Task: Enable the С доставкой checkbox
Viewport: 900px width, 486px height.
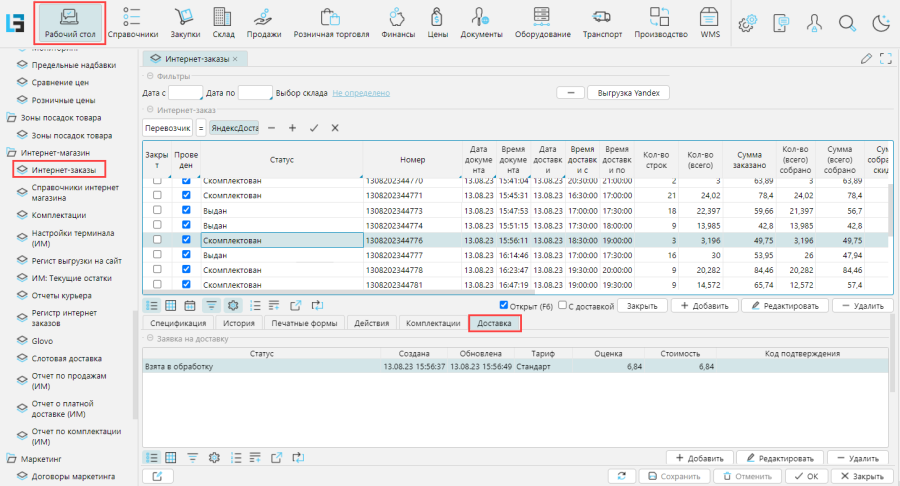Action: pyautogui.click(x=563, y=305)
